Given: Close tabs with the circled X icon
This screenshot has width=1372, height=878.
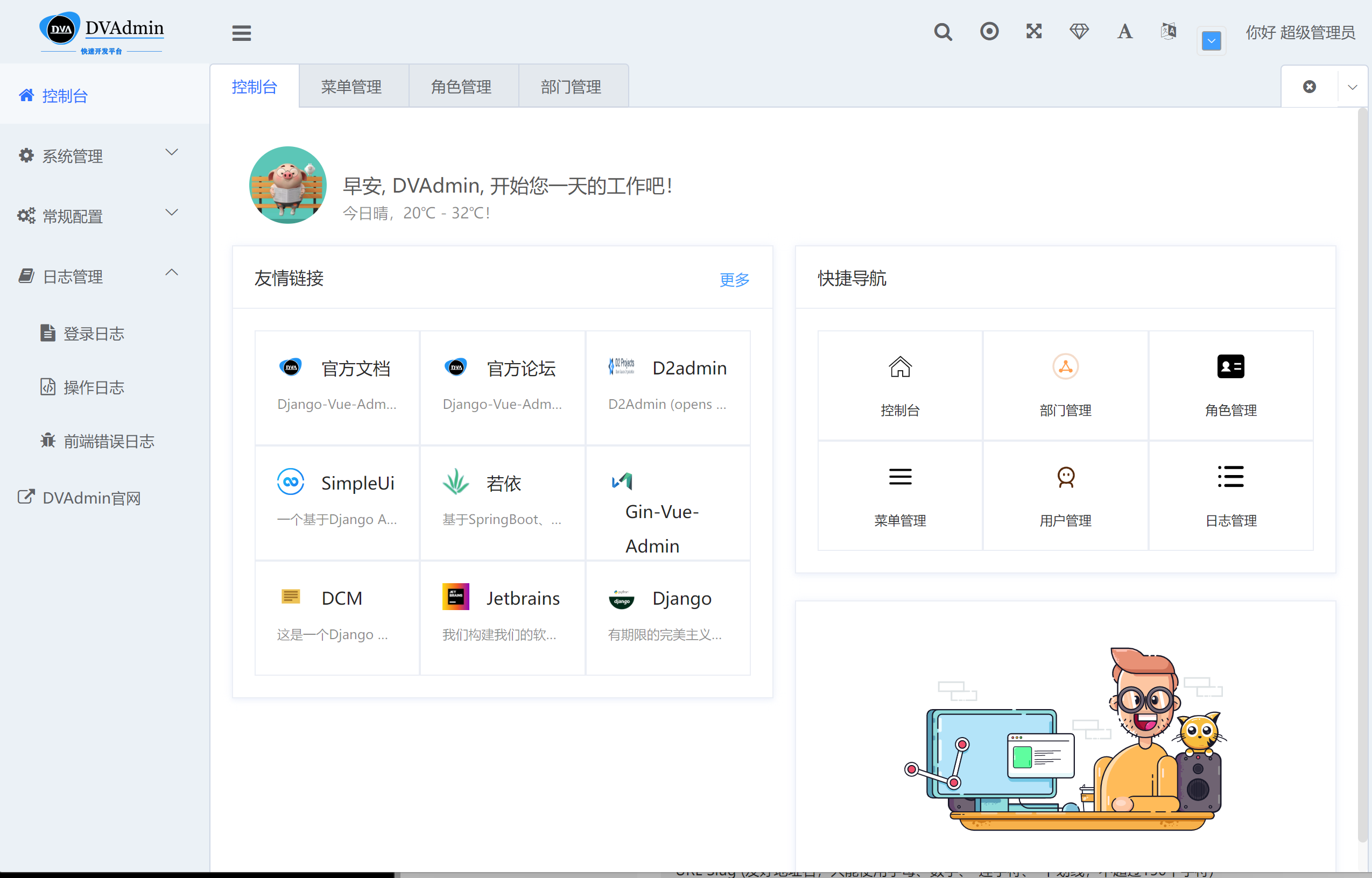Looking at the screenshot, I should (1309, 87).
